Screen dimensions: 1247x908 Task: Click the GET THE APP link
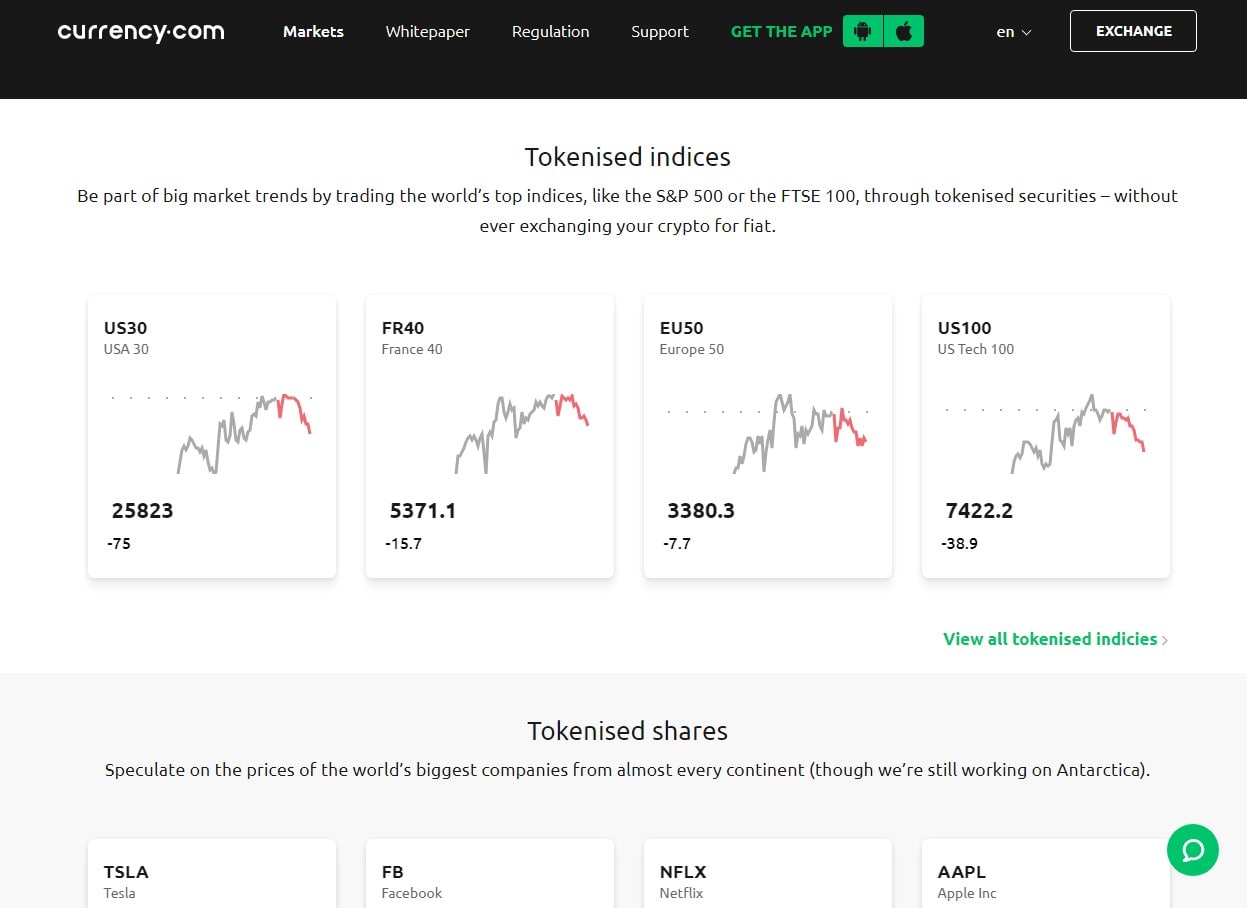[x=781, y=32]
